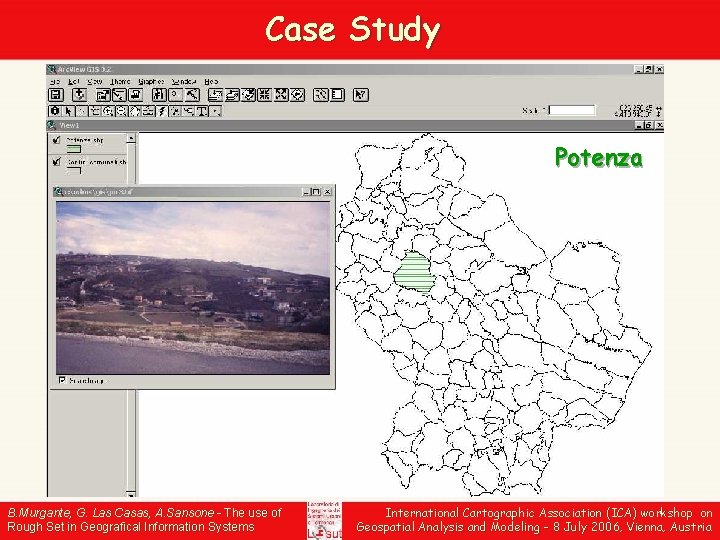
Task: Click the View1 window title icon
Action: pyautogui.click(x=51, y=125)
